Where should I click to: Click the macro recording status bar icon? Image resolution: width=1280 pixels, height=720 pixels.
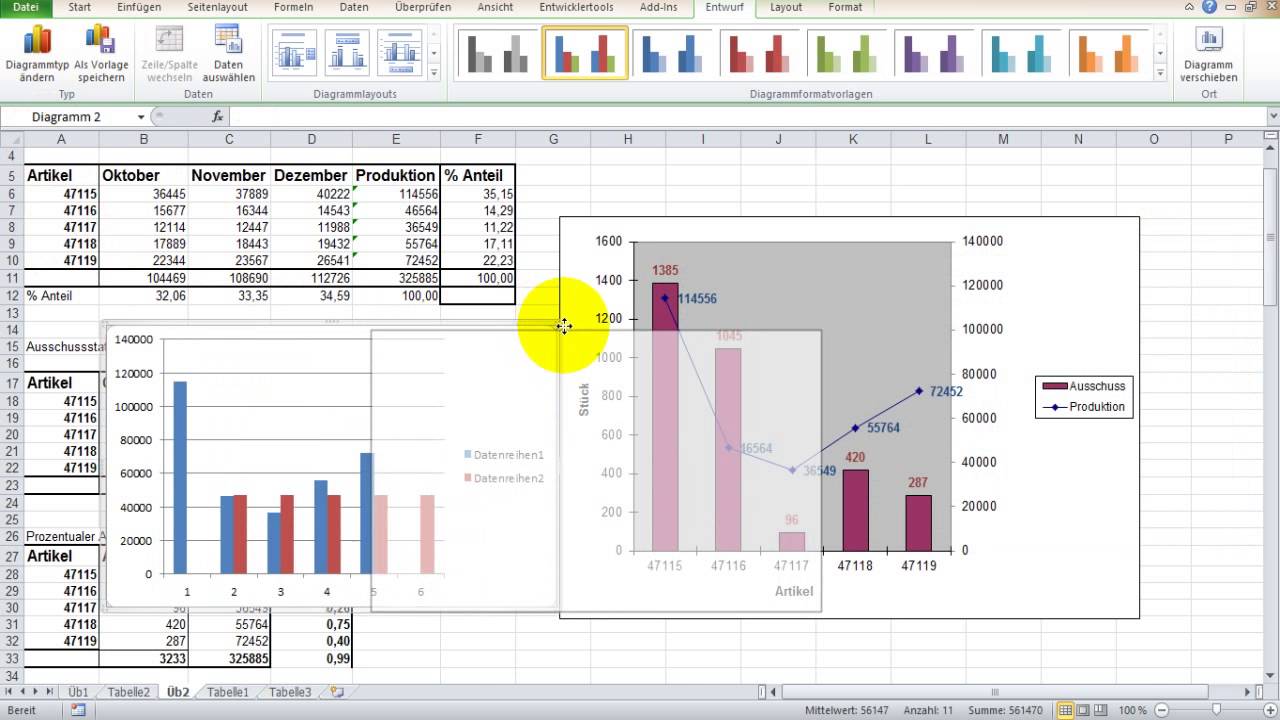(78, 710)
